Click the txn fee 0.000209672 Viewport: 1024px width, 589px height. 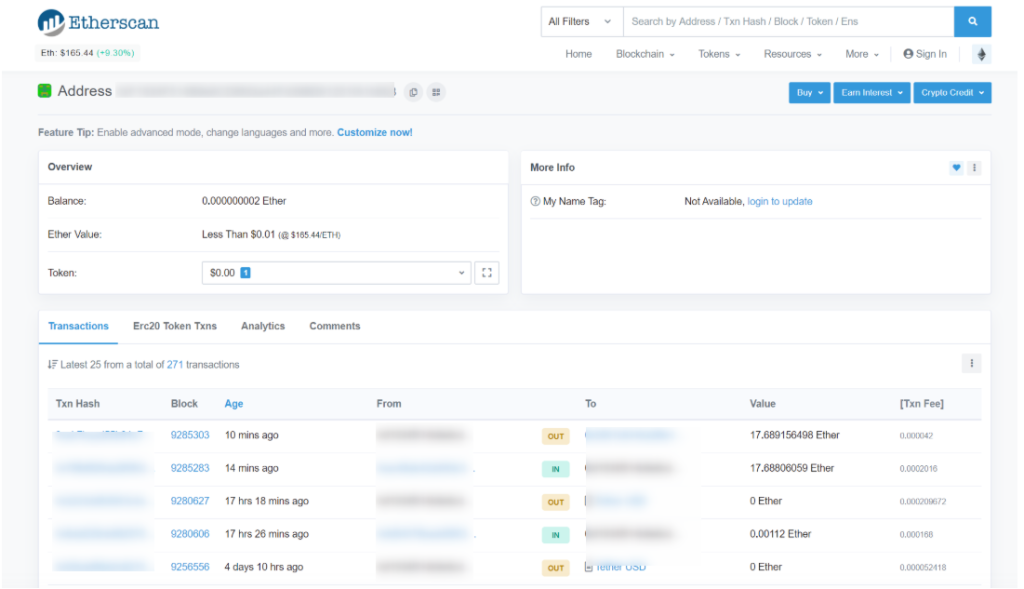click(x=923, y=501)
